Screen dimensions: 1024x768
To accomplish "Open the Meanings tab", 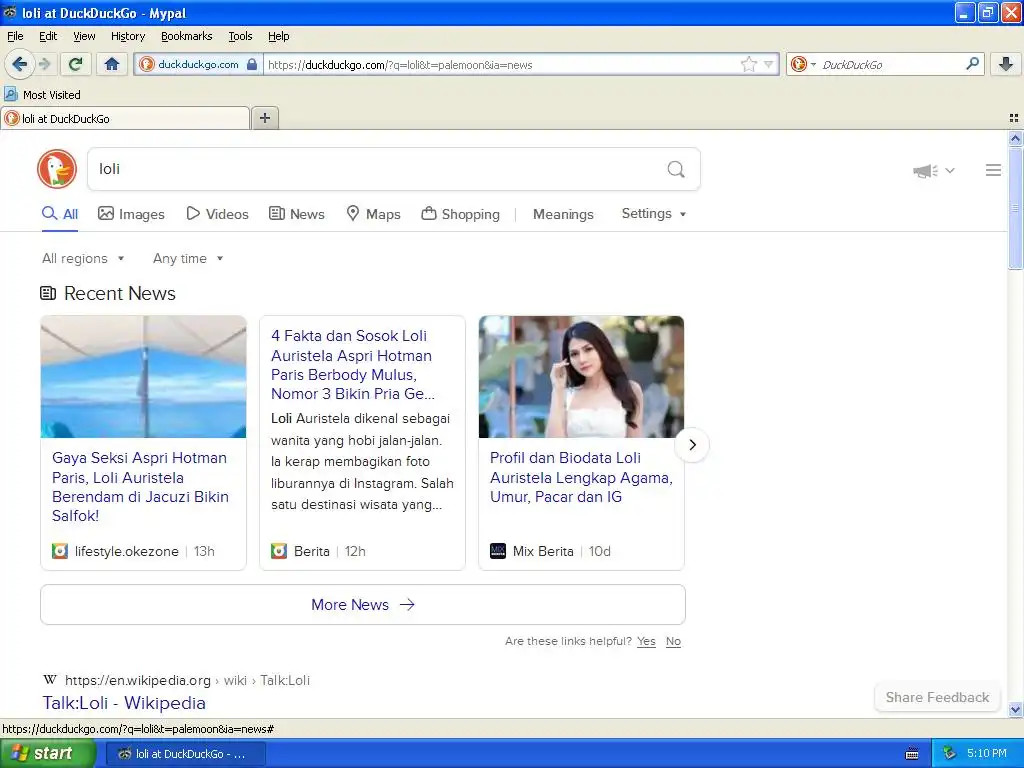I will click(563, 214).
